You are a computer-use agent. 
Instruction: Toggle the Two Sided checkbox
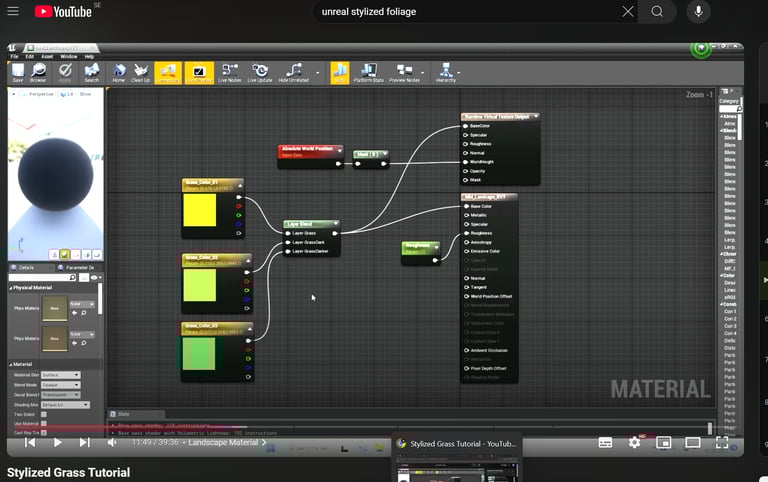[x=44, y=414]
